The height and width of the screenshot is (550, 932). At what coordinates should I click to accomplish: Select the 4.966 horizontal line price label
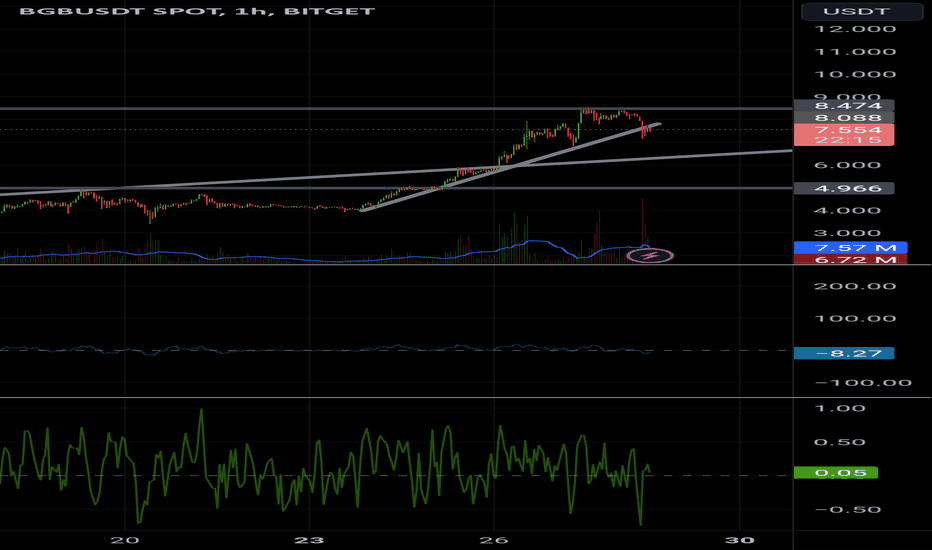pyautogui.click(x=844, y=188)
